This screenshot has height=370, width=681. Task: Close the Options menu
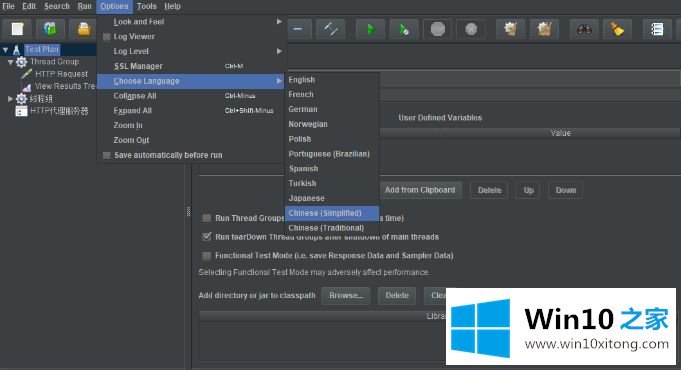click(x=114, y=6)
